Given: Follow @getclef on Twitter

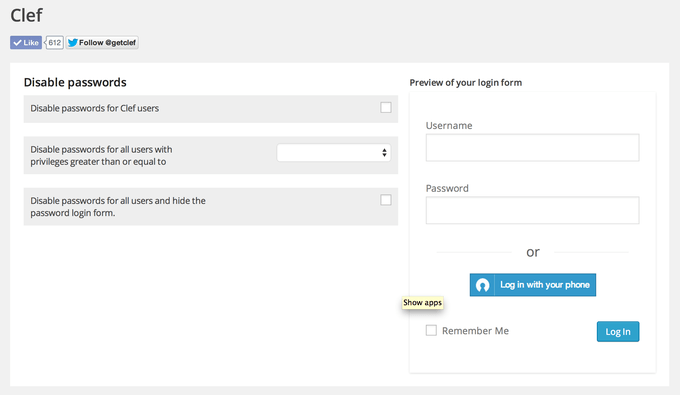Looking at the screenshot, I should click(102, 42).
